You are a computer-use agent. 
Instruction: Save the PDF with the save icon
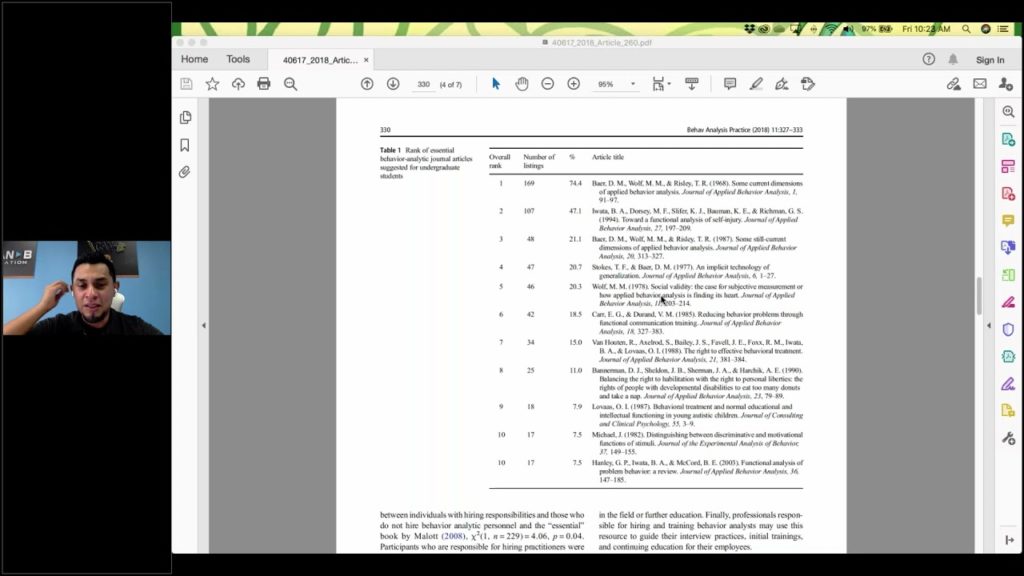click(186, 83)
